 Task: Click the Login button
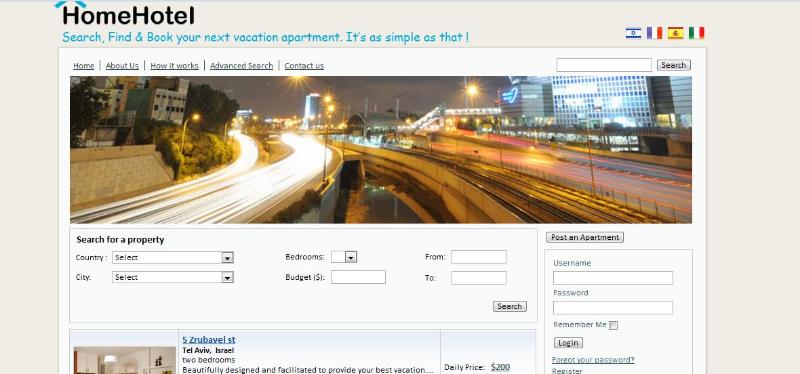tap(568, 343)
